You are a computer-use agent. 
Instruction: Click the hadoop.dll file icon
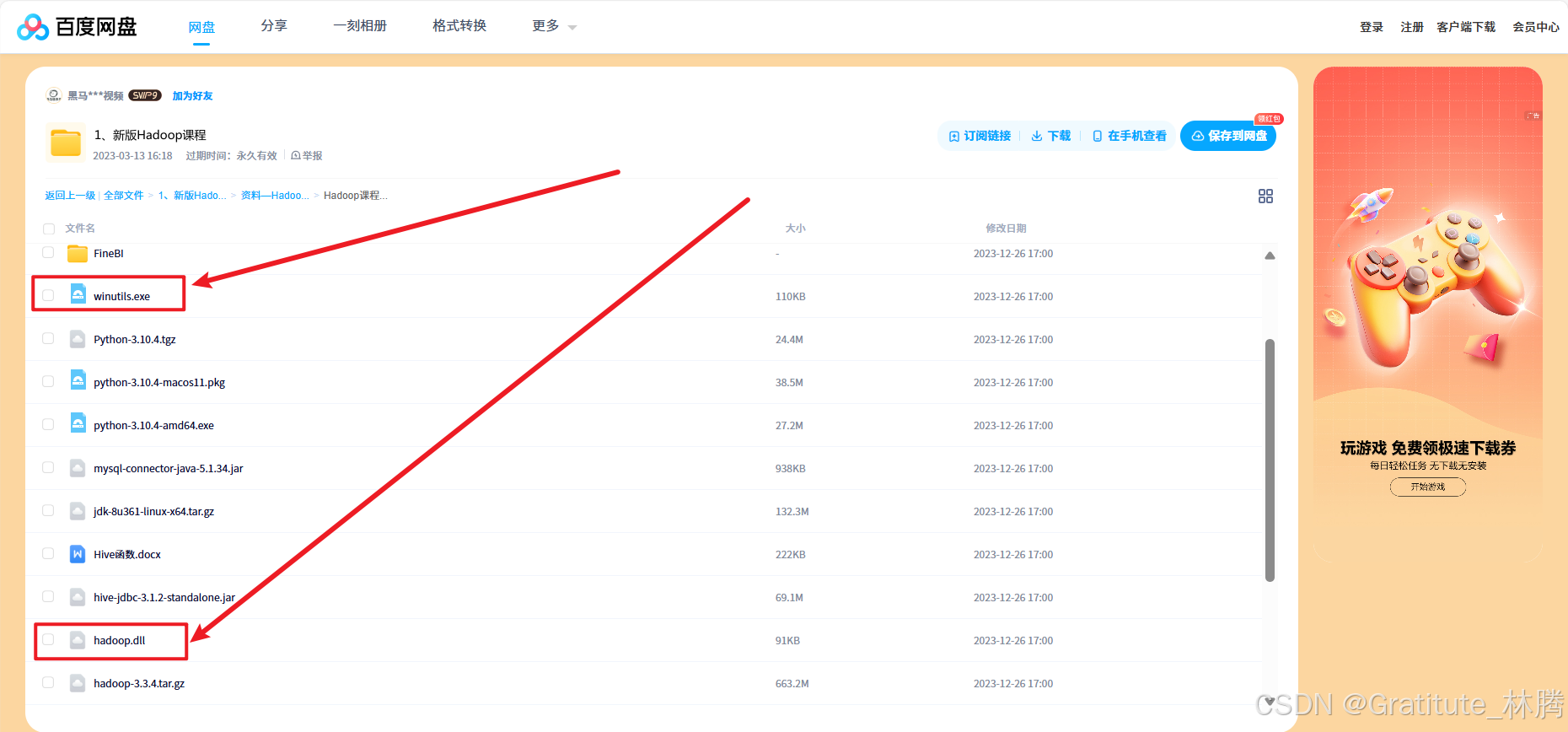(78, 640)
